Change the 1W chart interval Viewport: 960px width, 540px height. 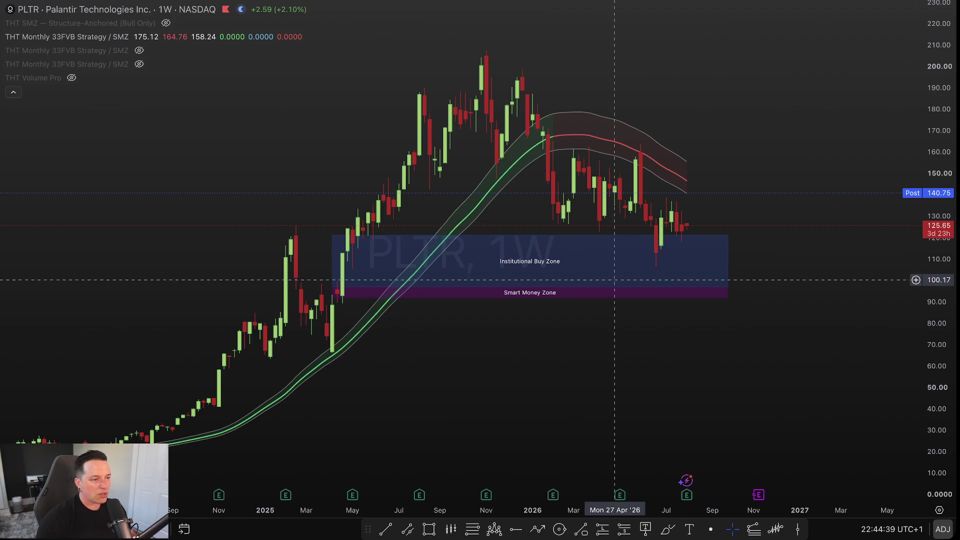pos(165,9)
